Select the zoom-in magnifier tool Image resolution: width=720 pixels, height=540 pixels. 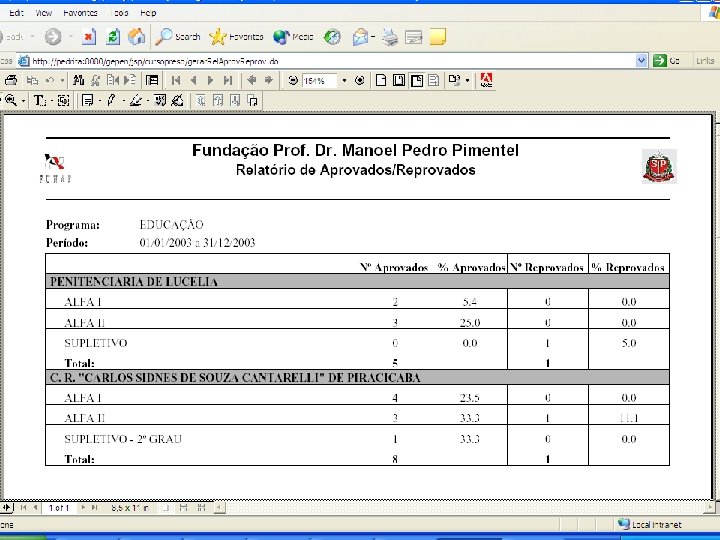click(x=11, y=100)
